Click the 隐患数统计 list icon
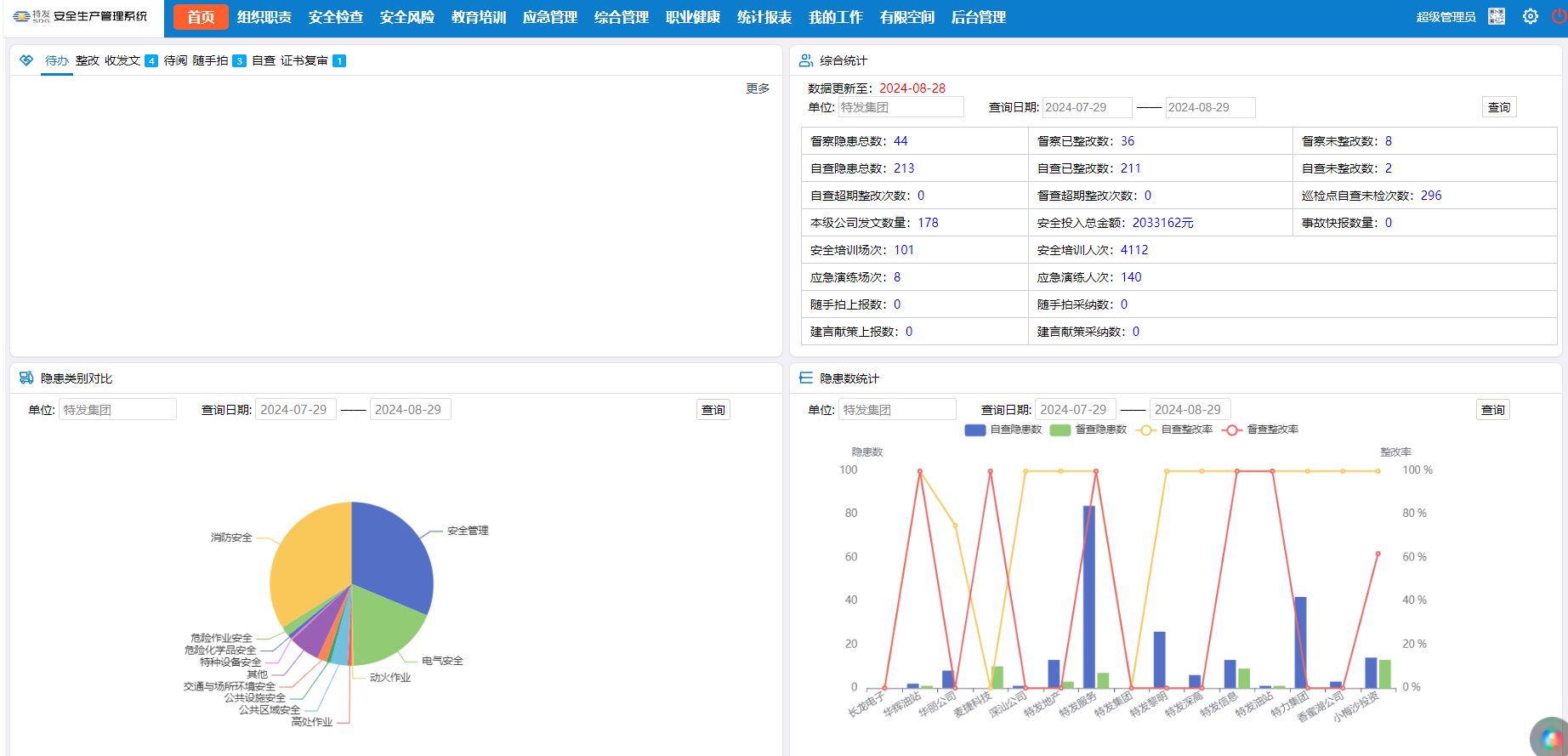The width and height of the screenshot is (1568, 756). [x=805, y=378]
